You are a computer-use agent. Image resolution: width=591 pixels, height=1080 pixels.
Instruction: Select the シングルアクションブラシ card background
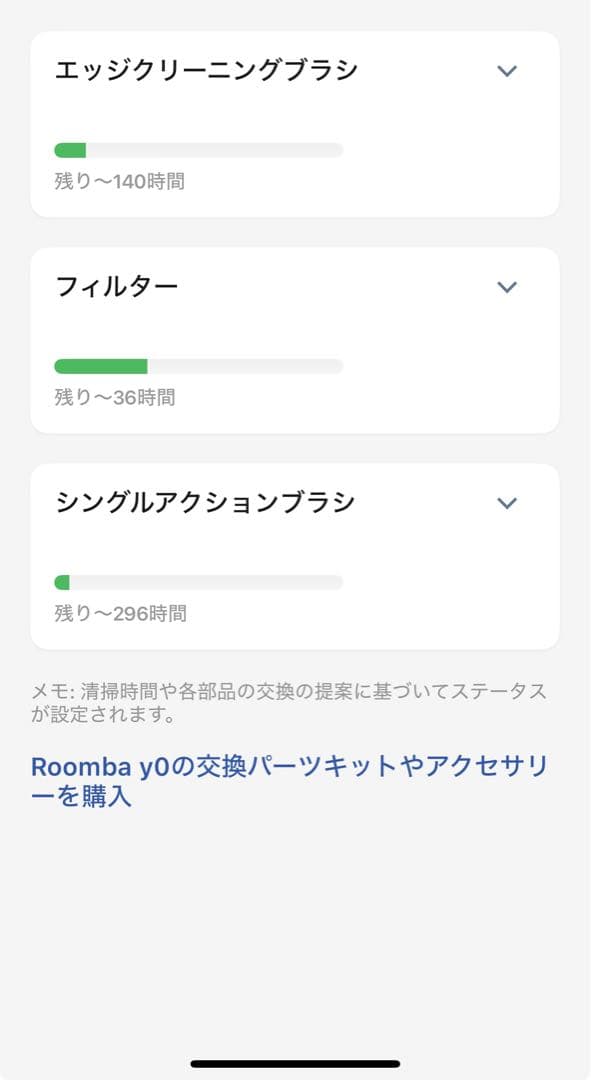pos(295,555)
